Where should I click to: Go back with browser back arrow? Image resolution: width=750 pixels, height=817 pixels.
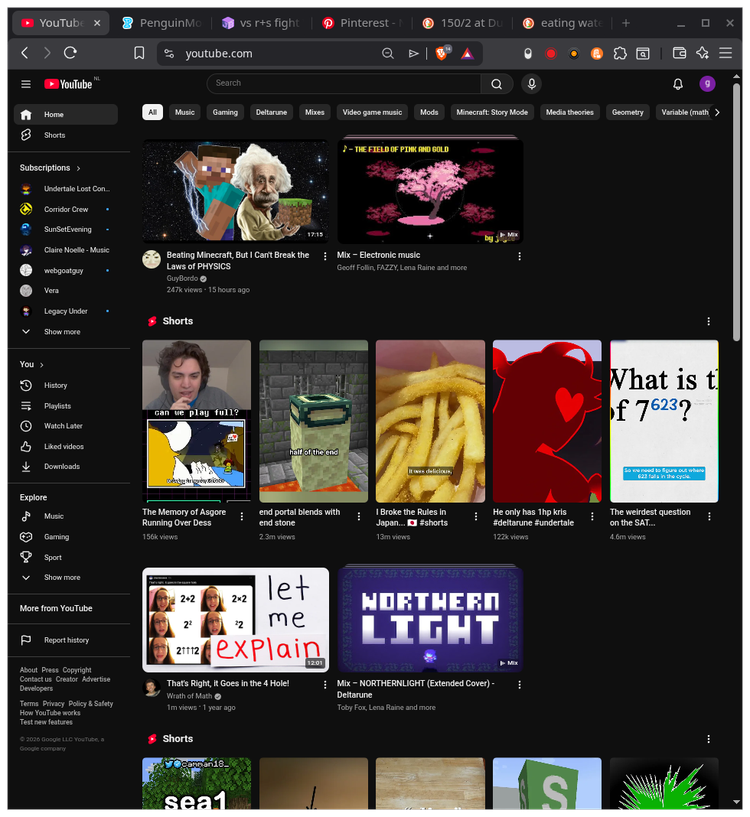24,53
